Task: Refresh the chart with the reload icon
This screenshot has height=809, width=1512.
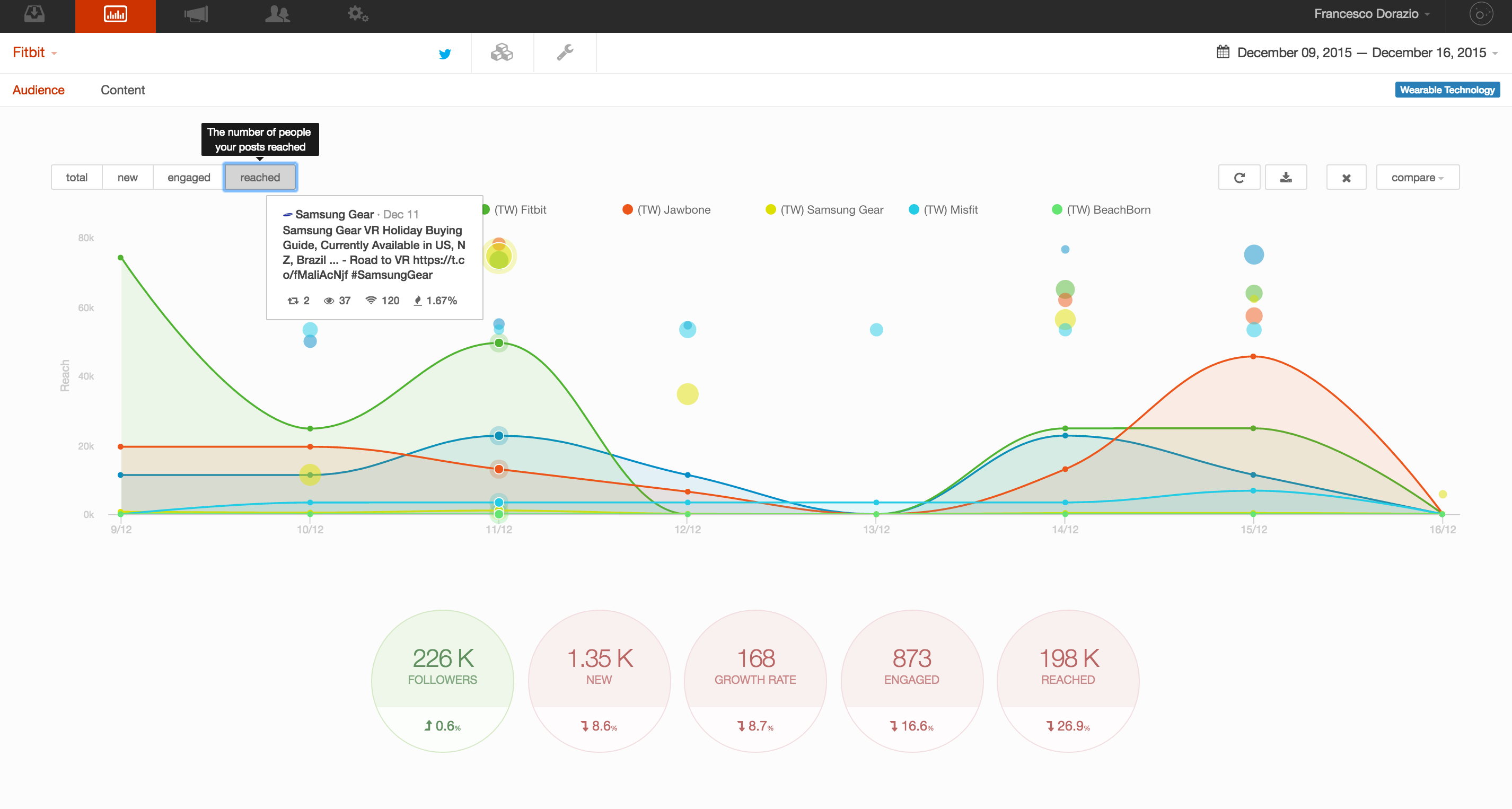Action: 1239,177
